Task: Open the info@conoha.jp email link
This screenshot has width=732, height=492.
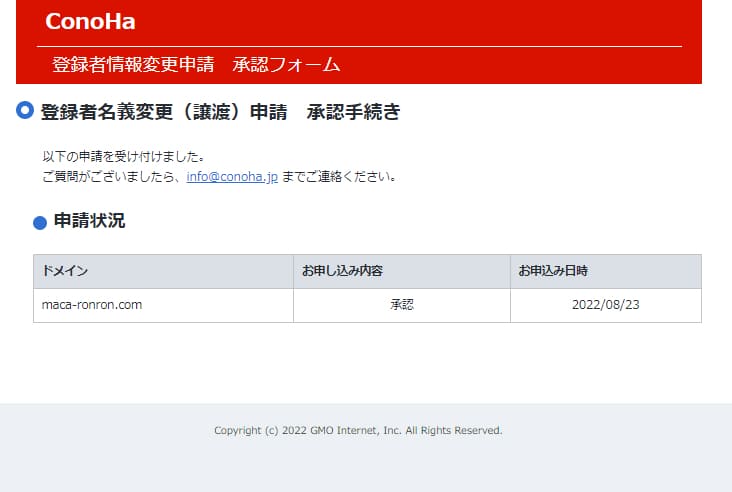Action: pyautogui.click(x=232, y=176)
